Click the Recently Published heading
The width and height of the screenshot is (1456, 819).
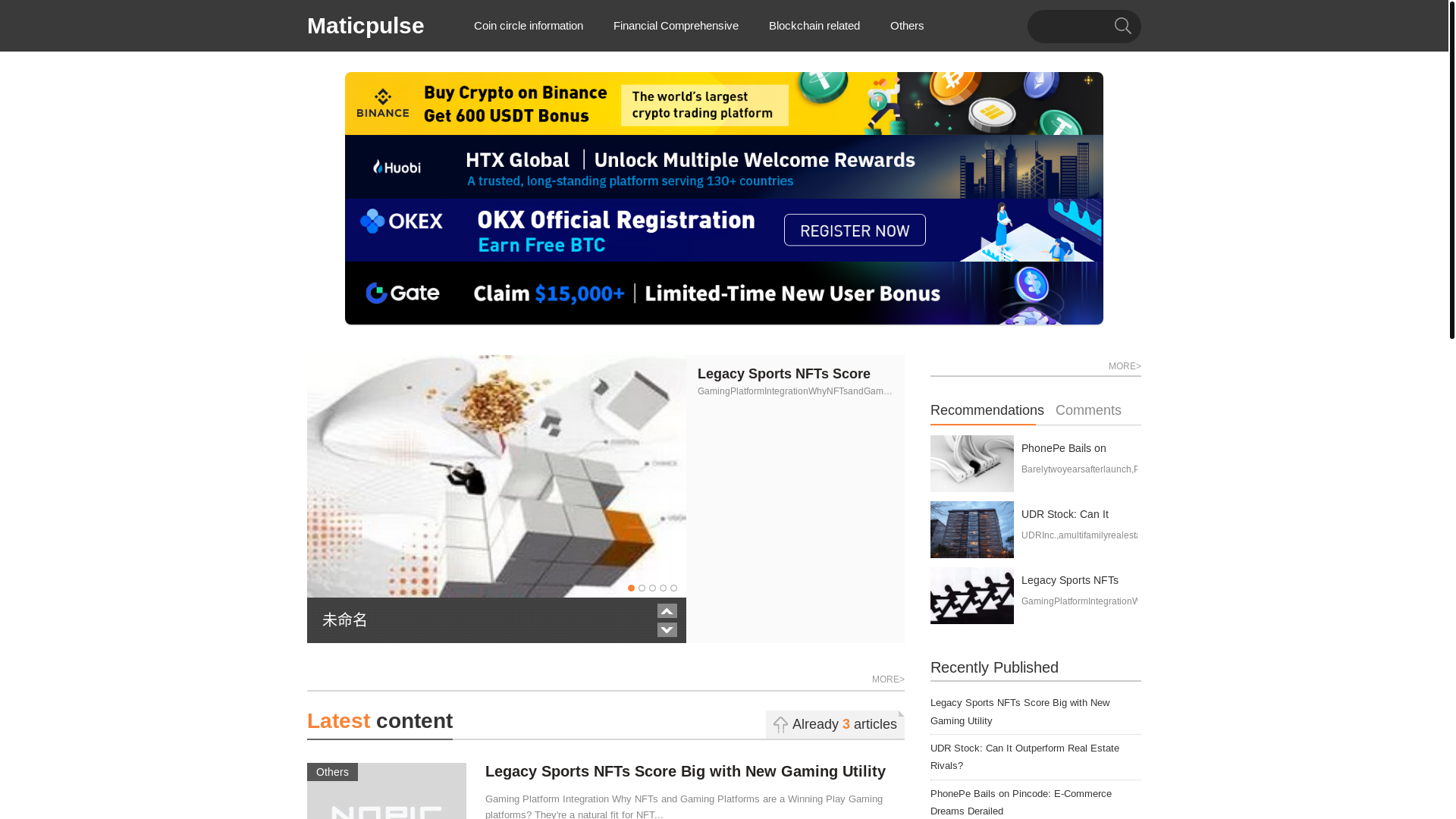click(x=994, y=667)
